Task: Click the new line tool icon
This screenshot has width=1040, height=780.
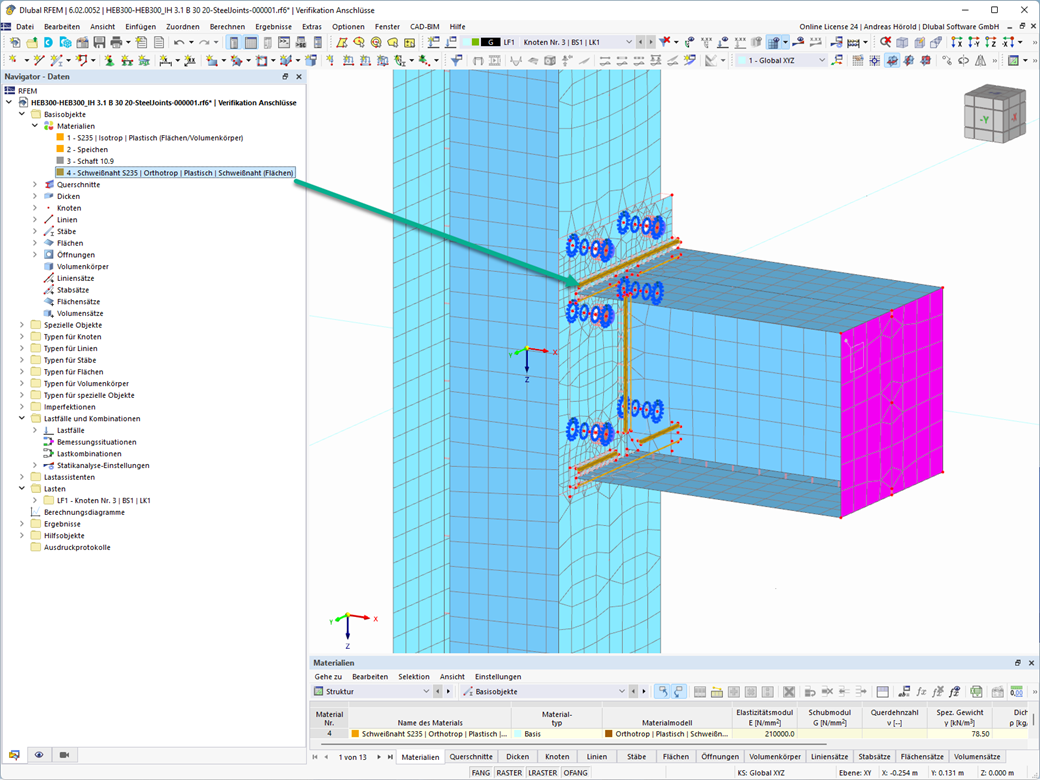Action: tap(39, 60)
